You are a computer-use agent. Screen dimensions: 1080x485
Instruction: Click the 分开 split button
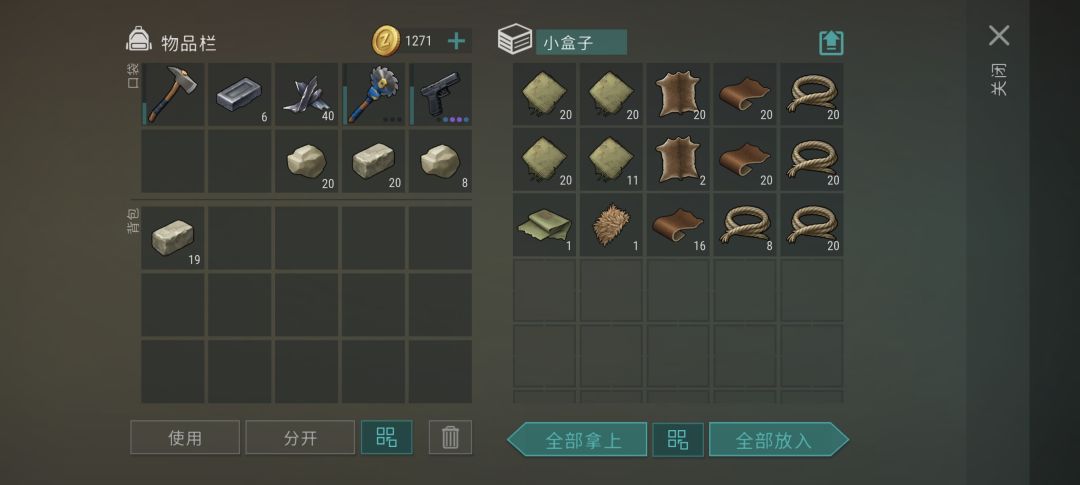[300, 437]
